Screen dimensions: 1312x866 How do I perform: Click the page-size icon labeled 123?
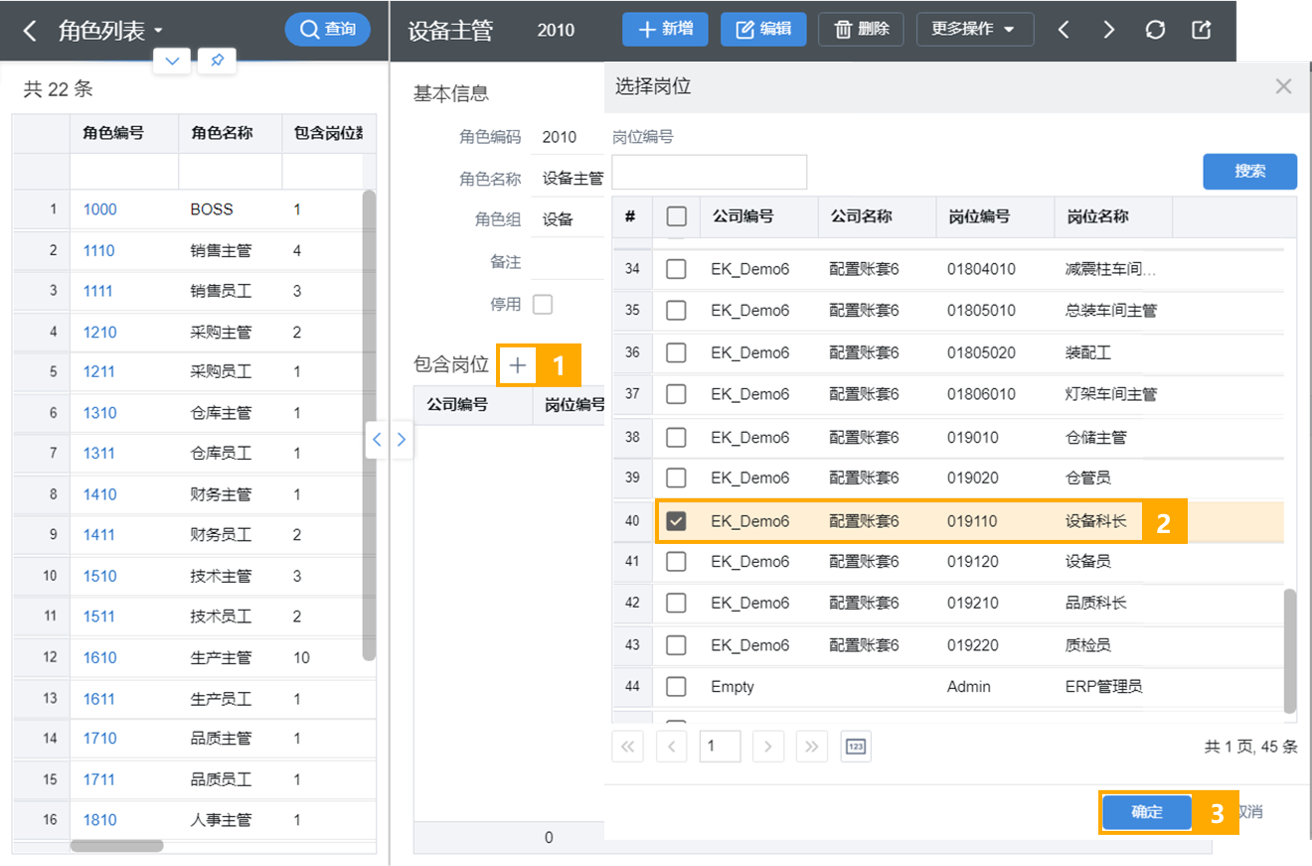pos(856,747)
